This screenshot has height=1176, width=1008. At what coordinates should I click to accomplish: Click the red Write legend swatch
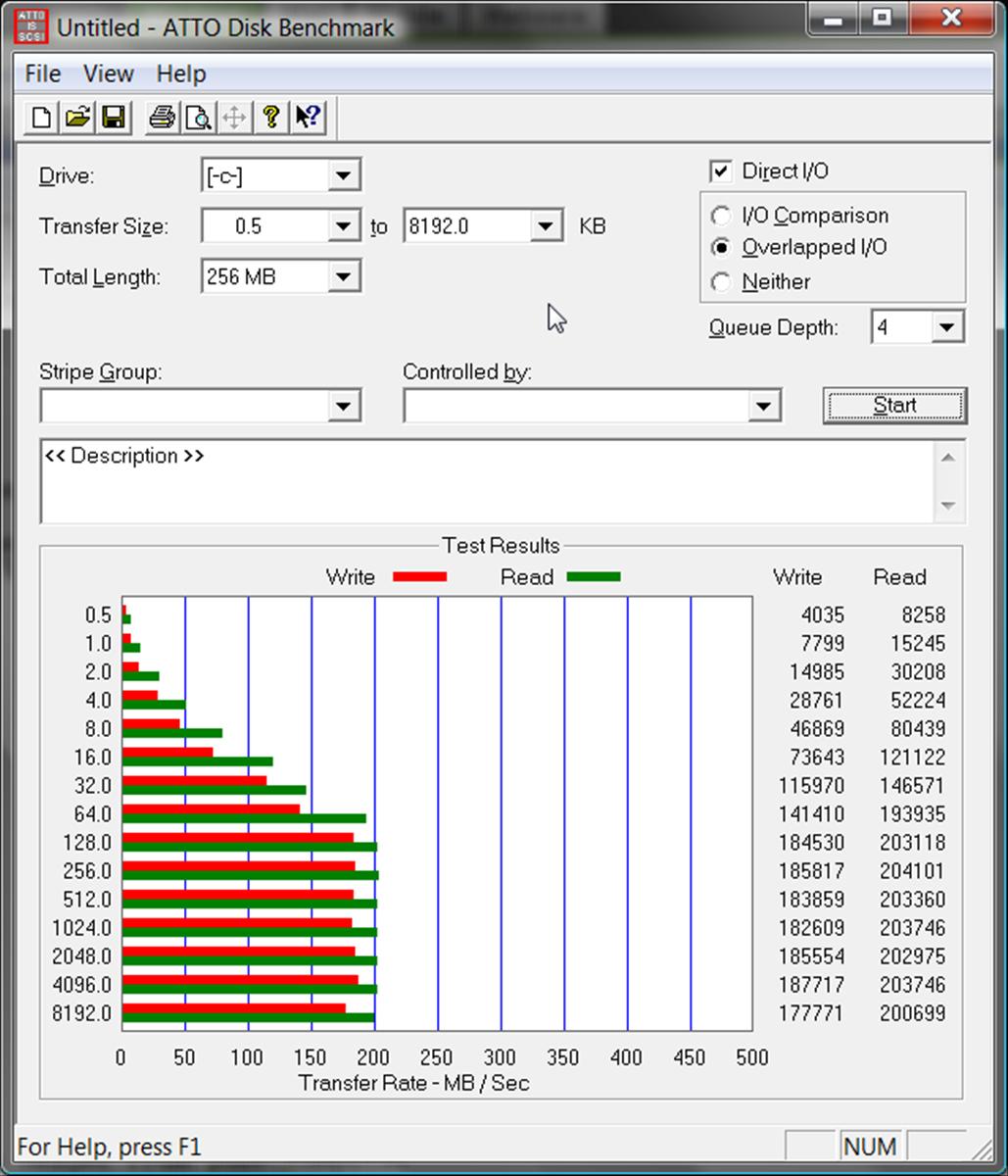[419, 577]
